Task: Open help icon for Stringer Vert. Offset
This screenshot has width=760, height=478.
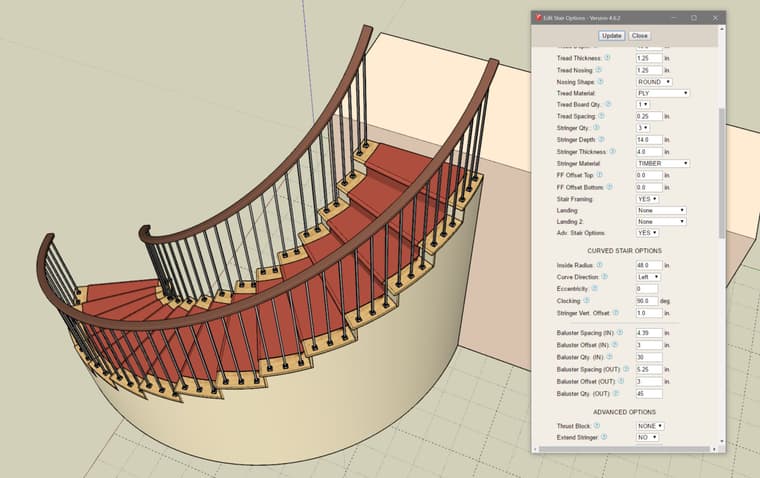Action: [x=616, y=313]
